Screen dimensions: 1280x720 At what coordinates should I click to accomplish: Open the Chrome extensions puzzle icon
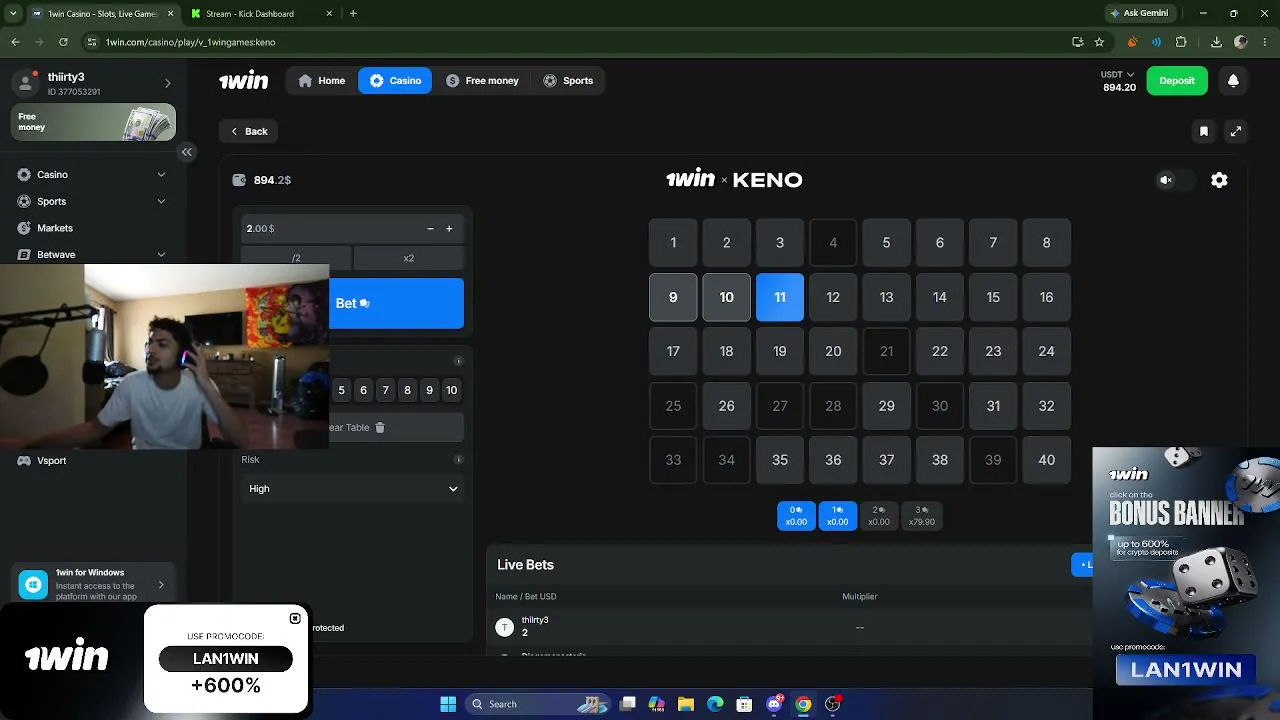point(1181,42)
